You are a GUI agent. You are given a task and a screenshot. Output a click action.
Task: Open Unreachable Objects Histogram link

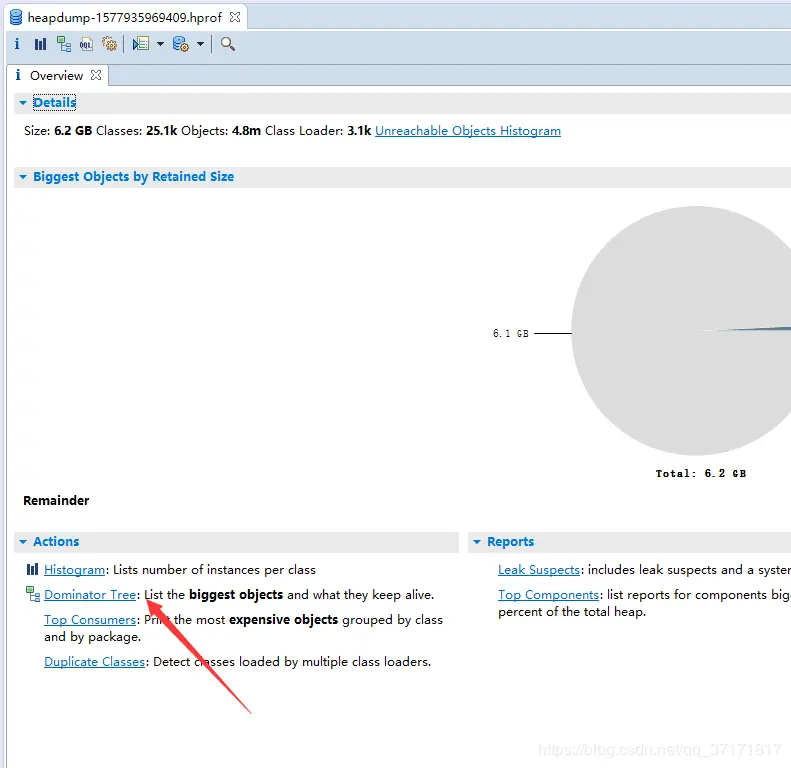(x=468, y=131)
